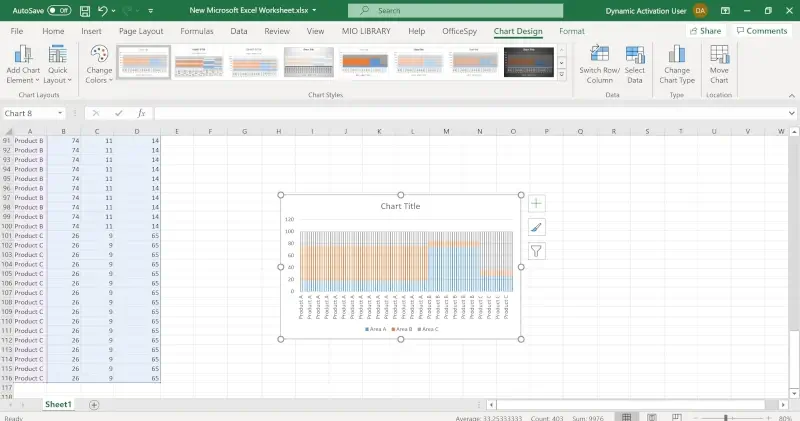Viewport: 800px width, 421px height.
Task: Expand the Chart Styles gallery
Action: point(562,74)
